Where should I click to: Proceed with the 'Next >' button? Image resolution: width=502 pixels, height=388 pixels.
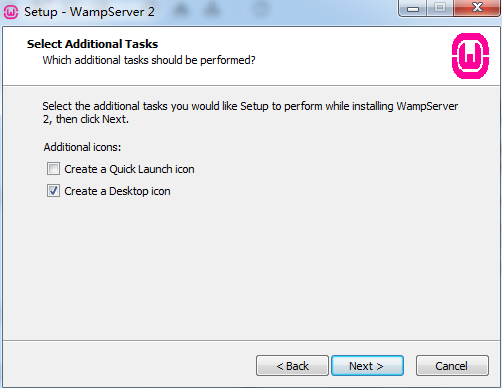367,366
